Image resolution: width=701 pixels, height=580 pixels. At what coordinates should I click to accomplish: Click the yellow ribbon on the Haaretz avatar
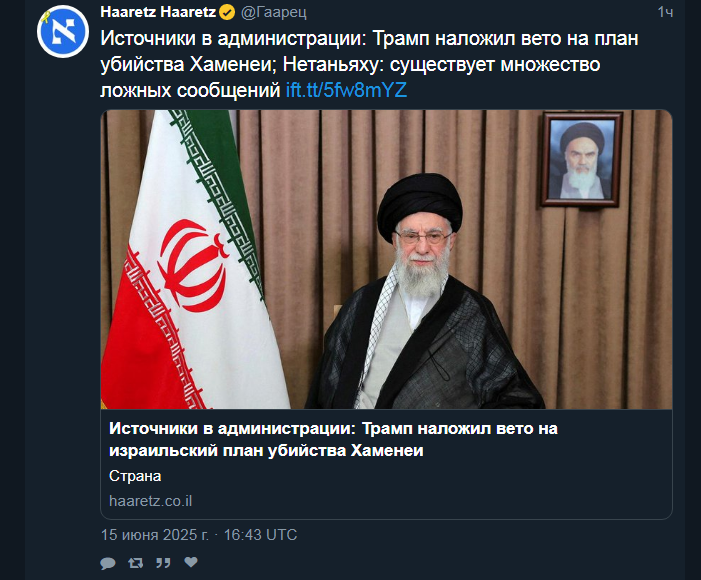click(x=44, y=18)
